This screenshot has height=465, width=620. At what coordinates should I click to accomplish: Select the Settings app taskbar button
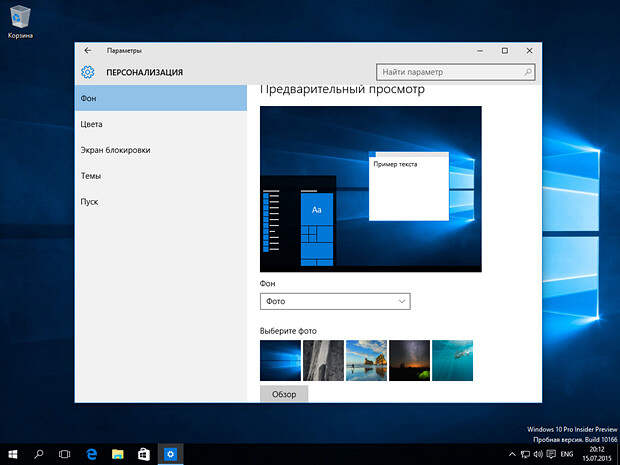coord(170,454)
